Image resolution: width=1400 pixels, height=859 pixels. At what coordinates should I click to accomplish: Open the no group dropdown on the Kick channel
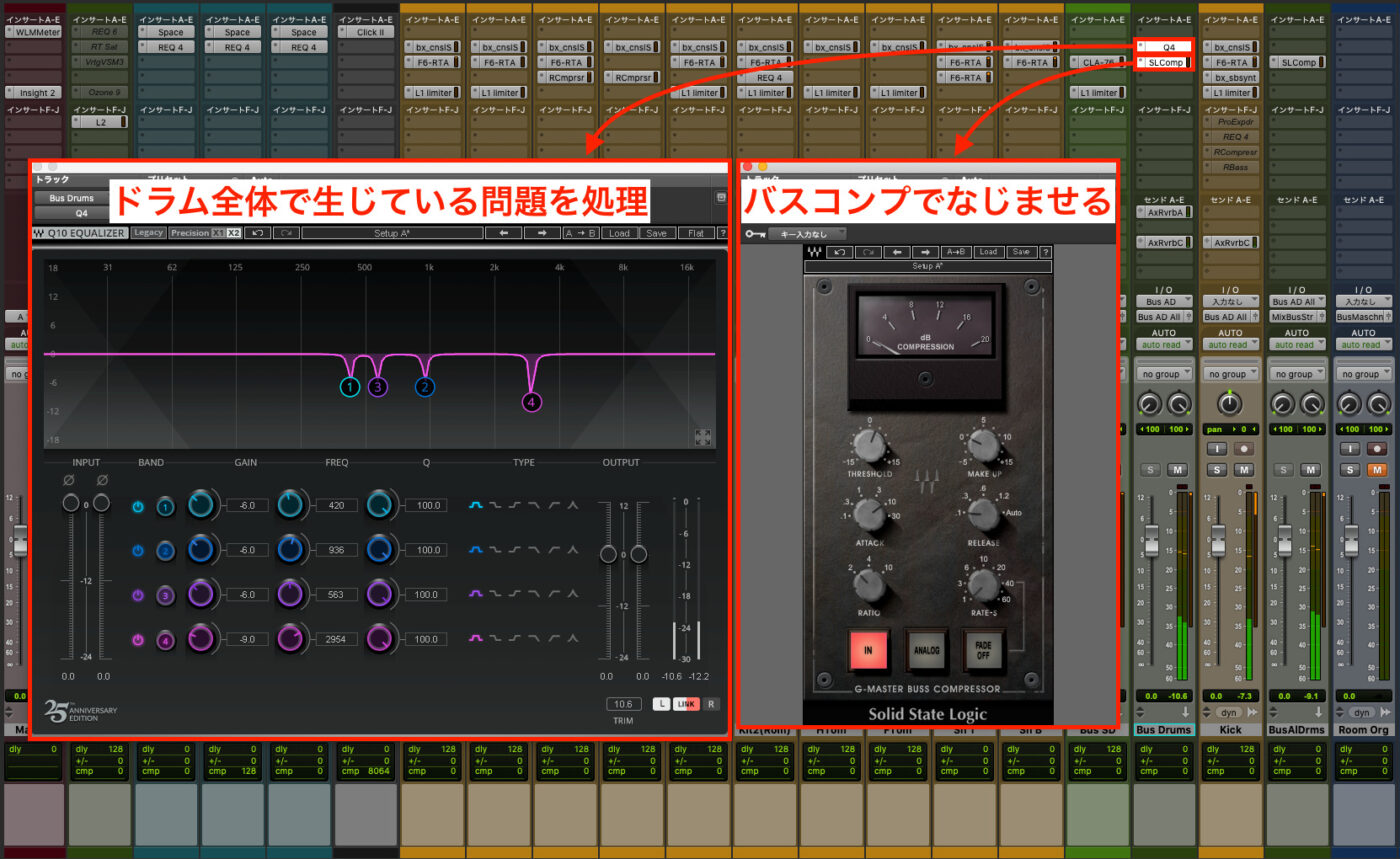tap(1231, 374)
